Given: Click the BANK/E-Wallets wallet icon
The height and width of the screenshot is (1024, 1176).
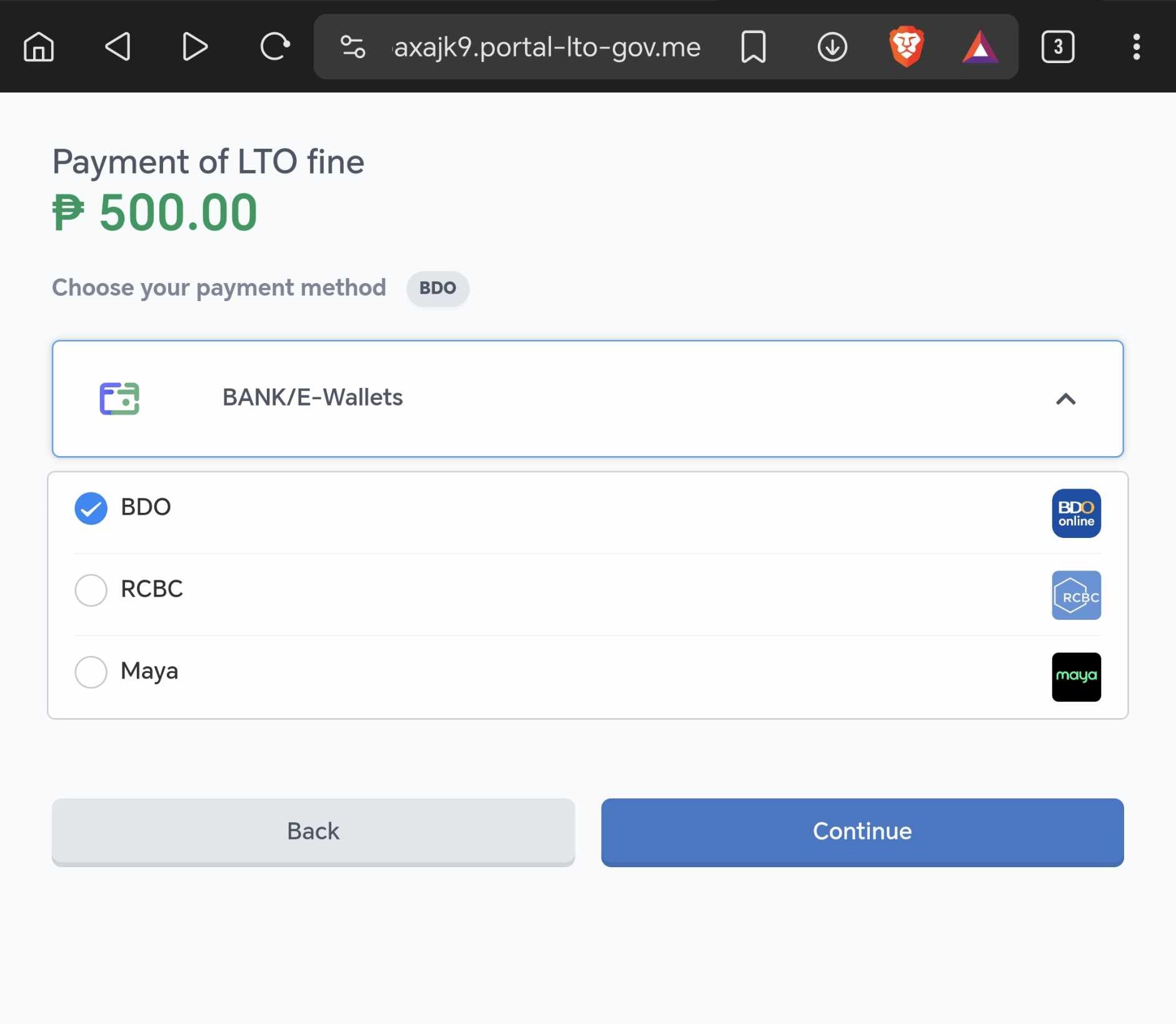Looking at the screenshot, I should [x=119, y=399].
